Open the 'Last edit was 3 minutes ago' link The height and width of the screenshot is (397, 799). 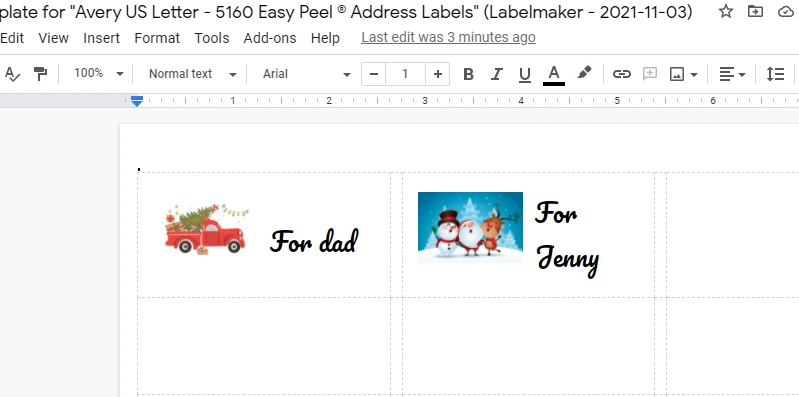448,37
